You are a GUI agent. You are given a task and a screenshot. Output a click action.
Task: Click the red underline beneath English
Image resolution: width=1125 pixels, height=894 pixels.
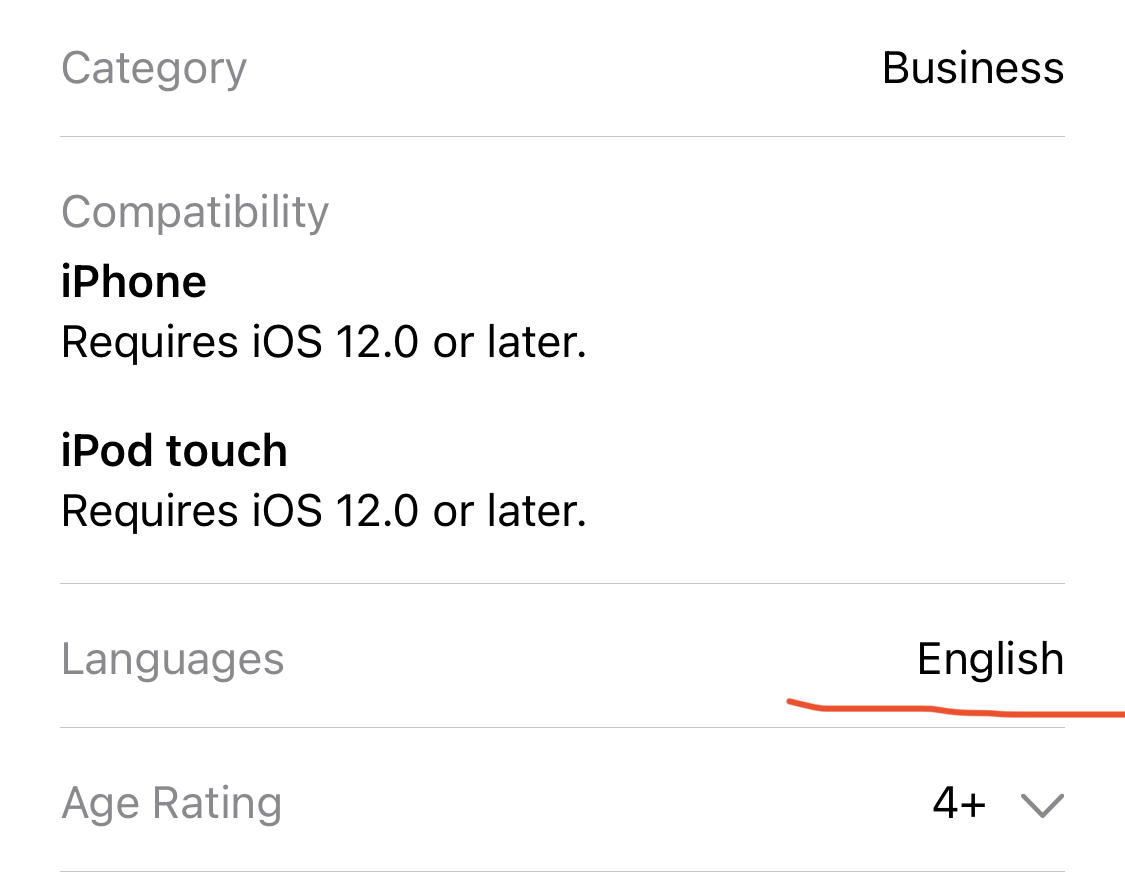[950, 711]
